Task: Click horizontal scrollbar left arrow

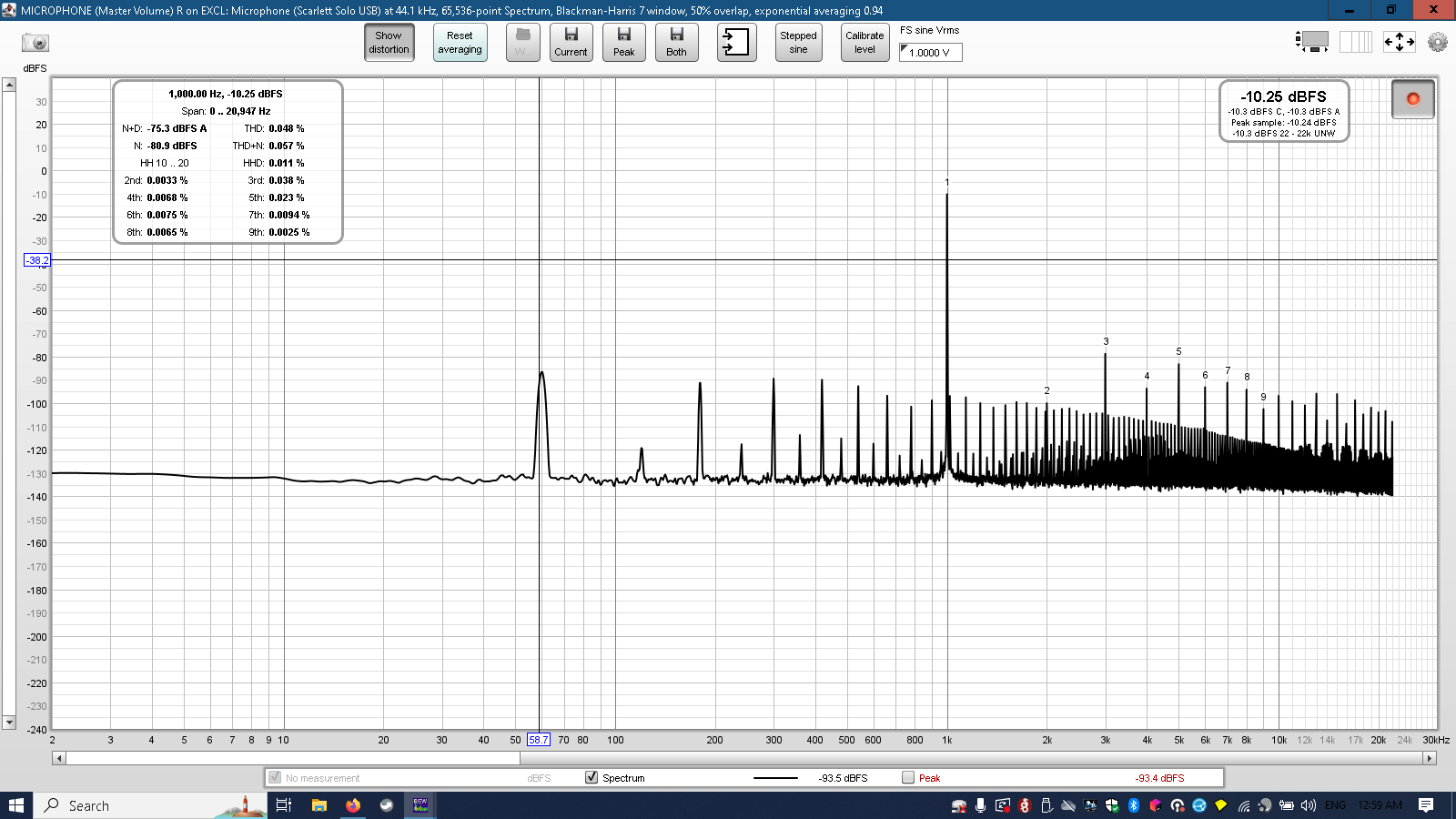Action: 59,758
